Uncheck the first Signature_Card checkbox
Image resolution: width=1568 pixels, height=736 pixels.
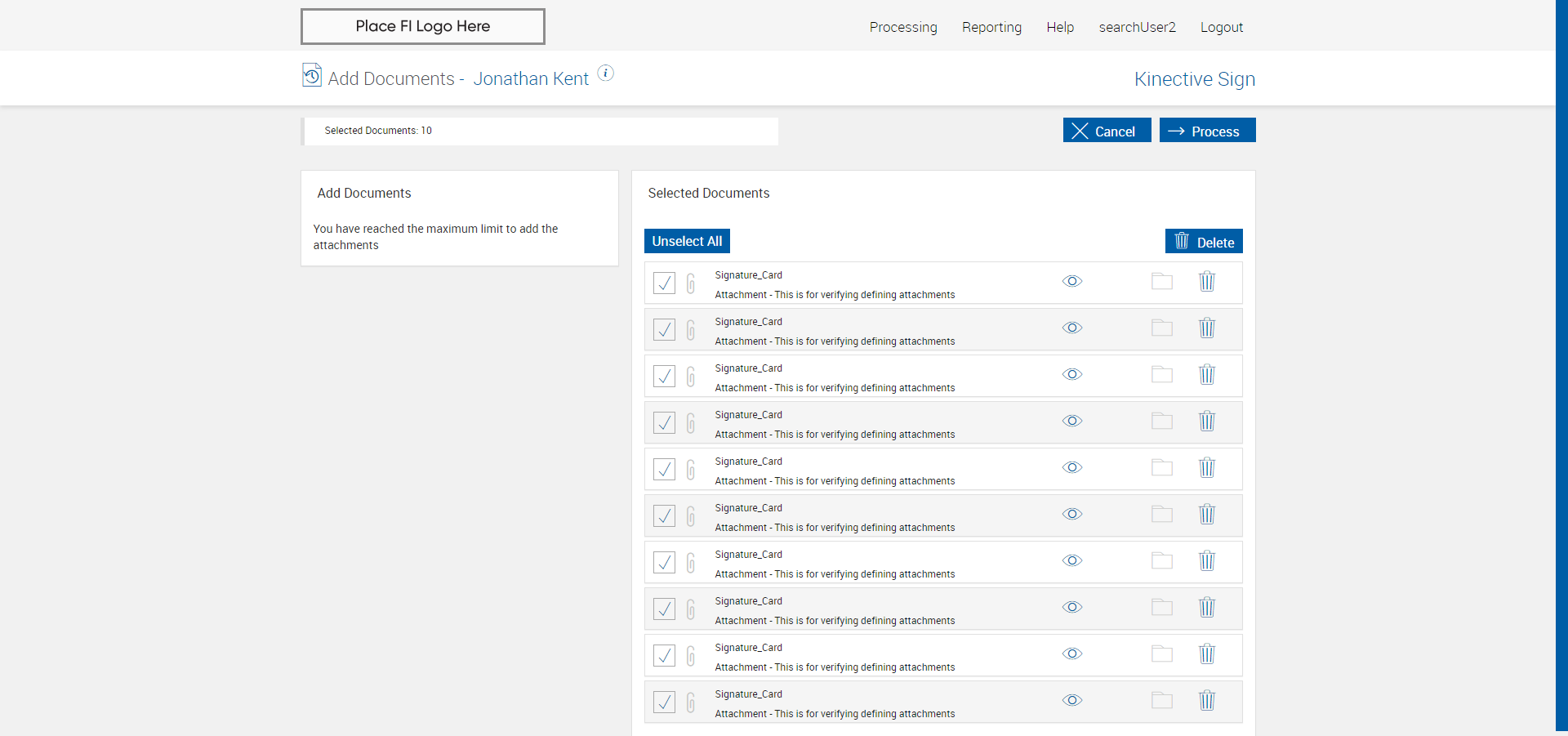tap(664, 283)
